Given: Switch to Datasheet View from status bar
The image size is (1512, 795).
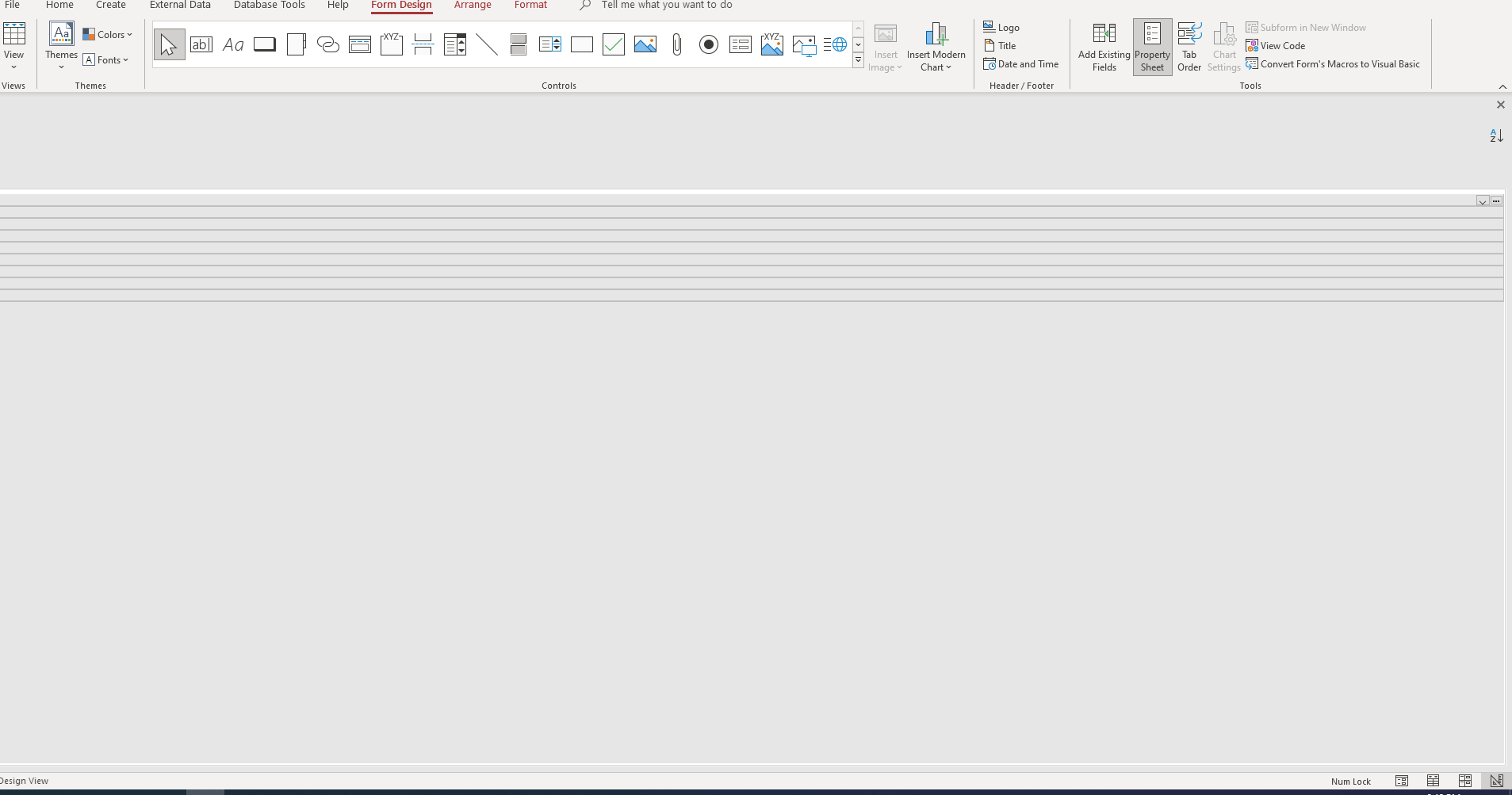Looking at the screenshot, I should 1433,781.
